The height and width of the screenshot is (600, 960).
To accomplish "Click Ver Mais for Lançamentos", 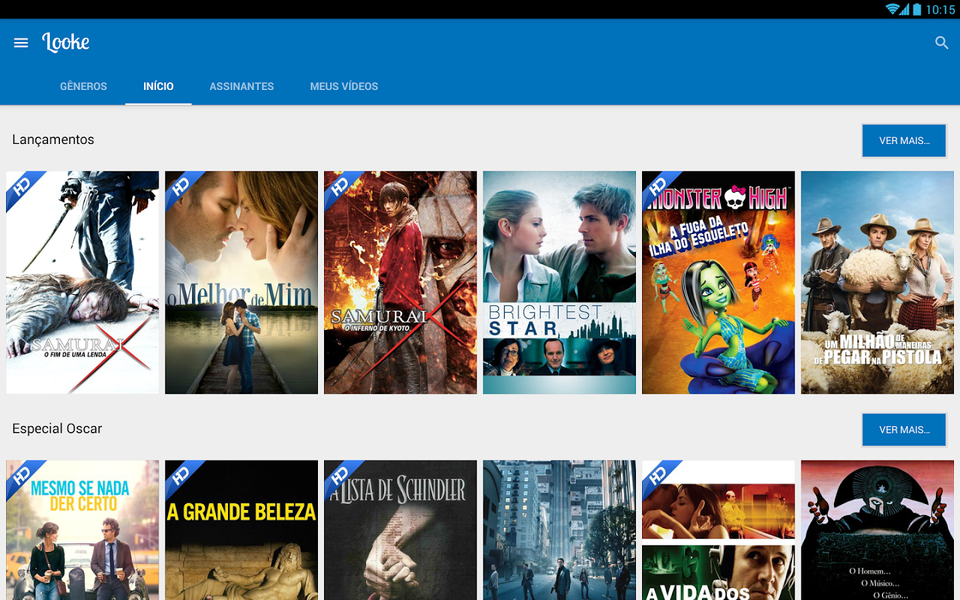I will click(x=904, y=141).
